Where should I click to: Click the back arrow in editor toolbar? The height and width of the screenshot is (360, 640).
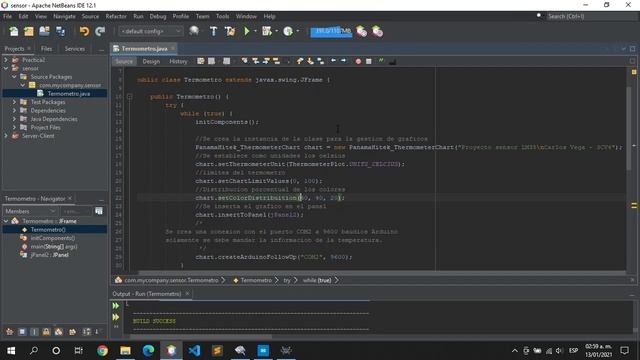pyautogui.click(x=333, y=60)
